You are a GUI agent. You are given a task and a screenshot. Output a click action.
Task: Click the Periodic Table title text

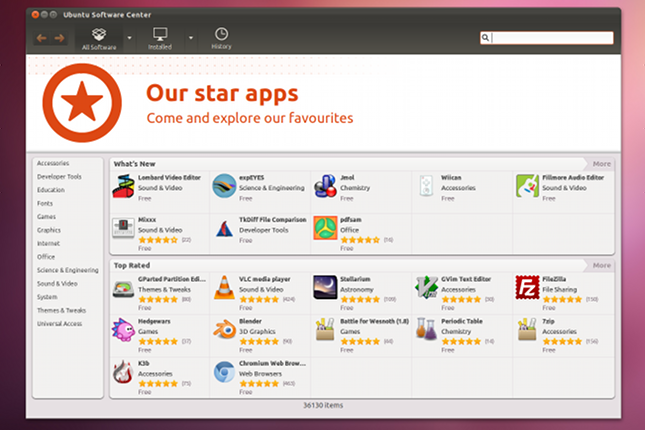pos(462,321)
